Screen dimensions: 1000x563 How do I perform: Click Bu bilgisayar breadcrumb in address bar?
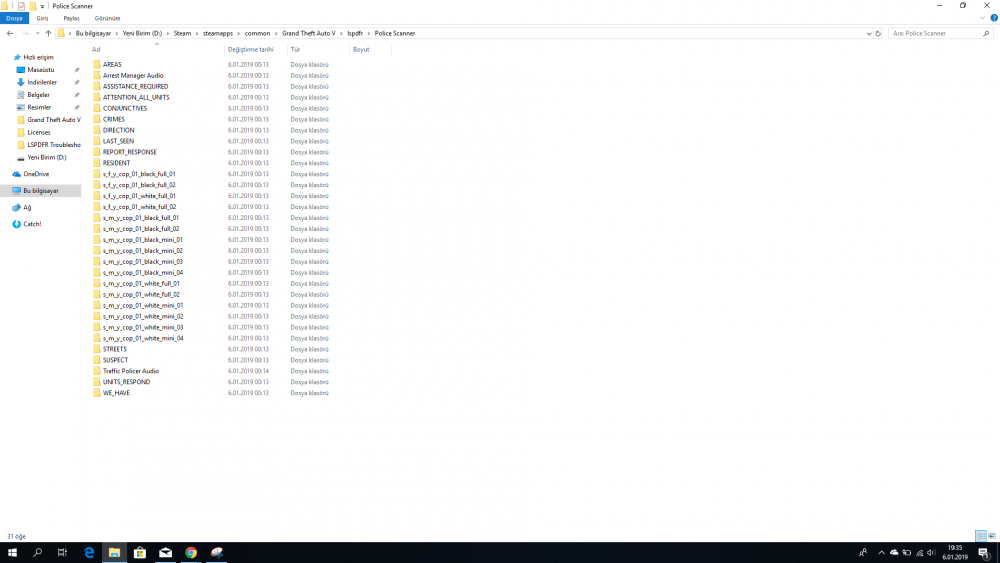click(x=93, y=33)
